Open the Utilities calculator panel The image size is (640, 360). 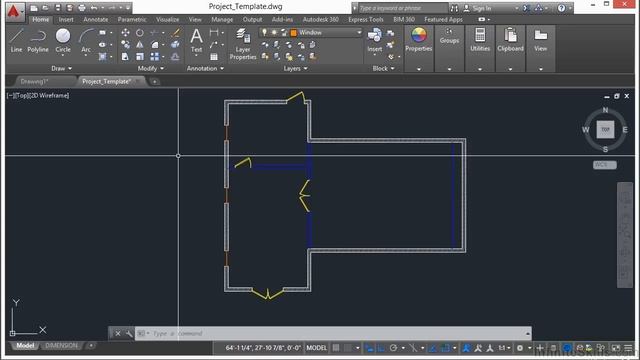(x=480, y=40)
